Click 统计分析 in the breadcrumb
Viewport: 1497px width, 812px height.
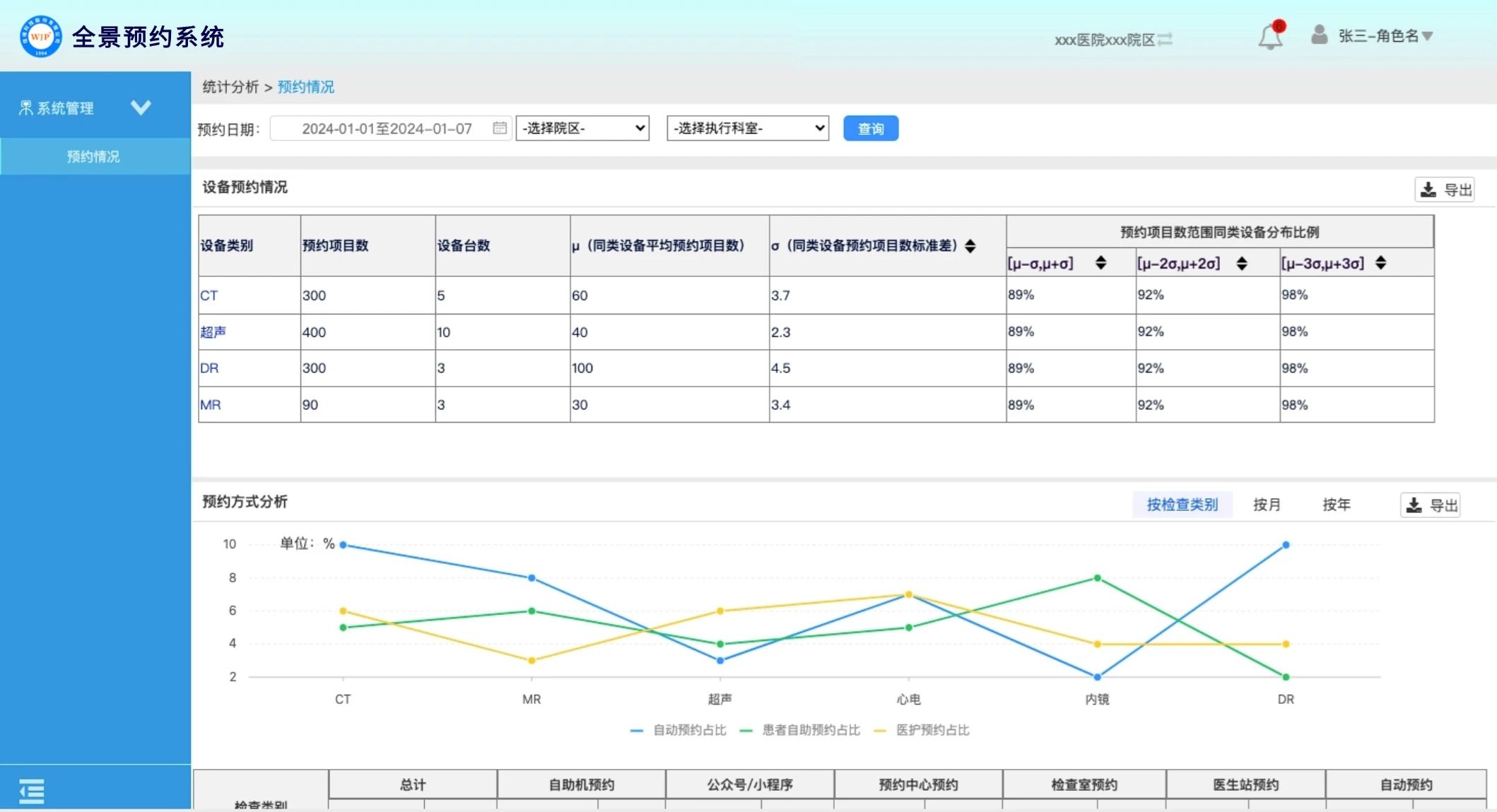pos(230,86)
